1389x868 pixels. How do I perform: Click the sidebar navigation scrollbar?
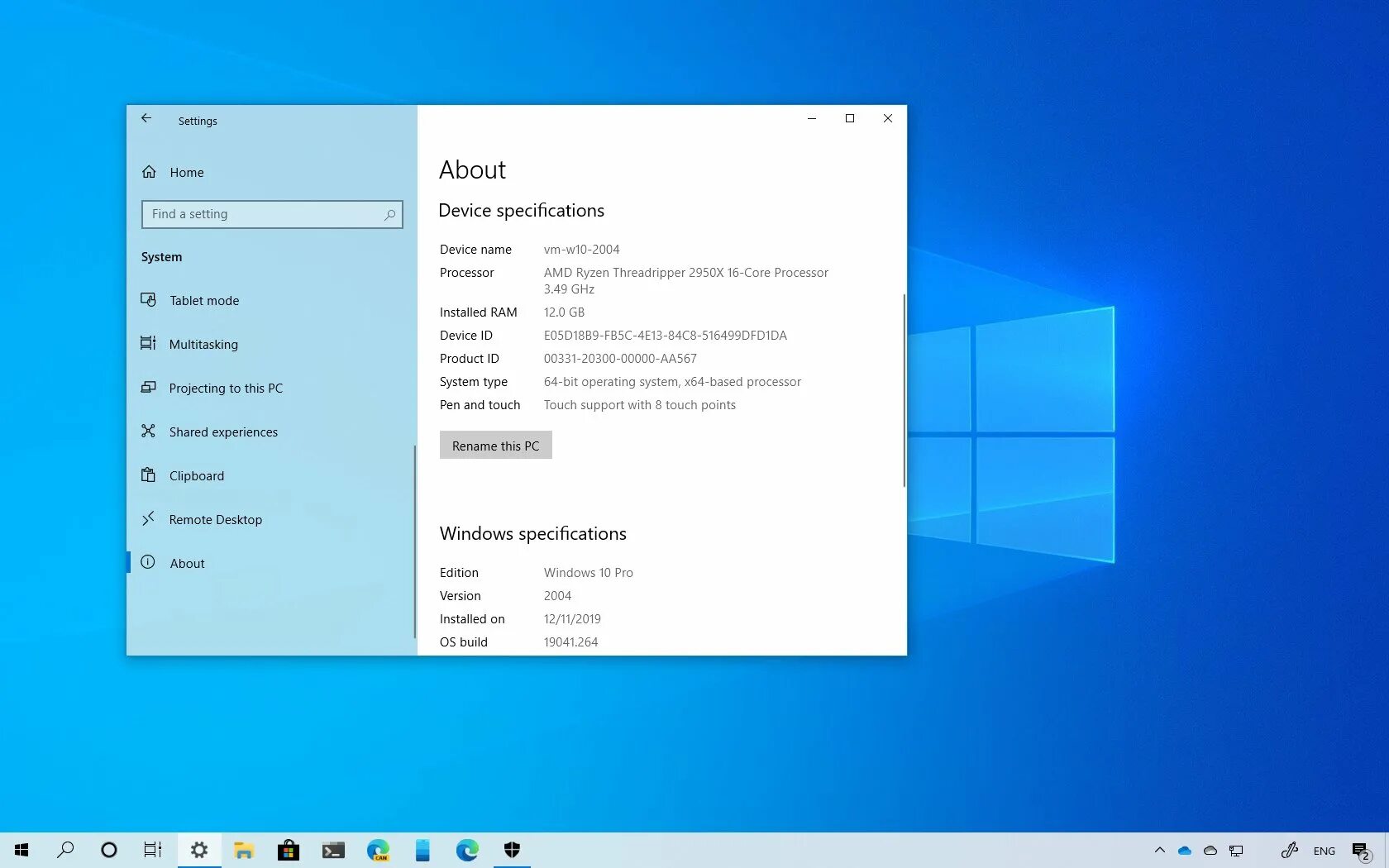tap(414, 541)
